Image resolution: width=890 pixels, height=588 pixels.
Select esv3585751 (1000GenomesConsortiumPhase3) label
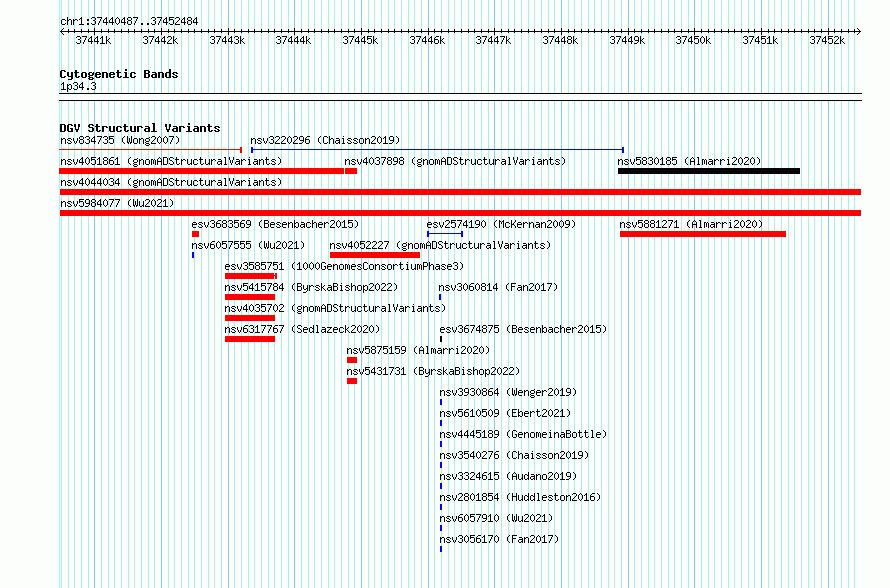tap(344, 266)
